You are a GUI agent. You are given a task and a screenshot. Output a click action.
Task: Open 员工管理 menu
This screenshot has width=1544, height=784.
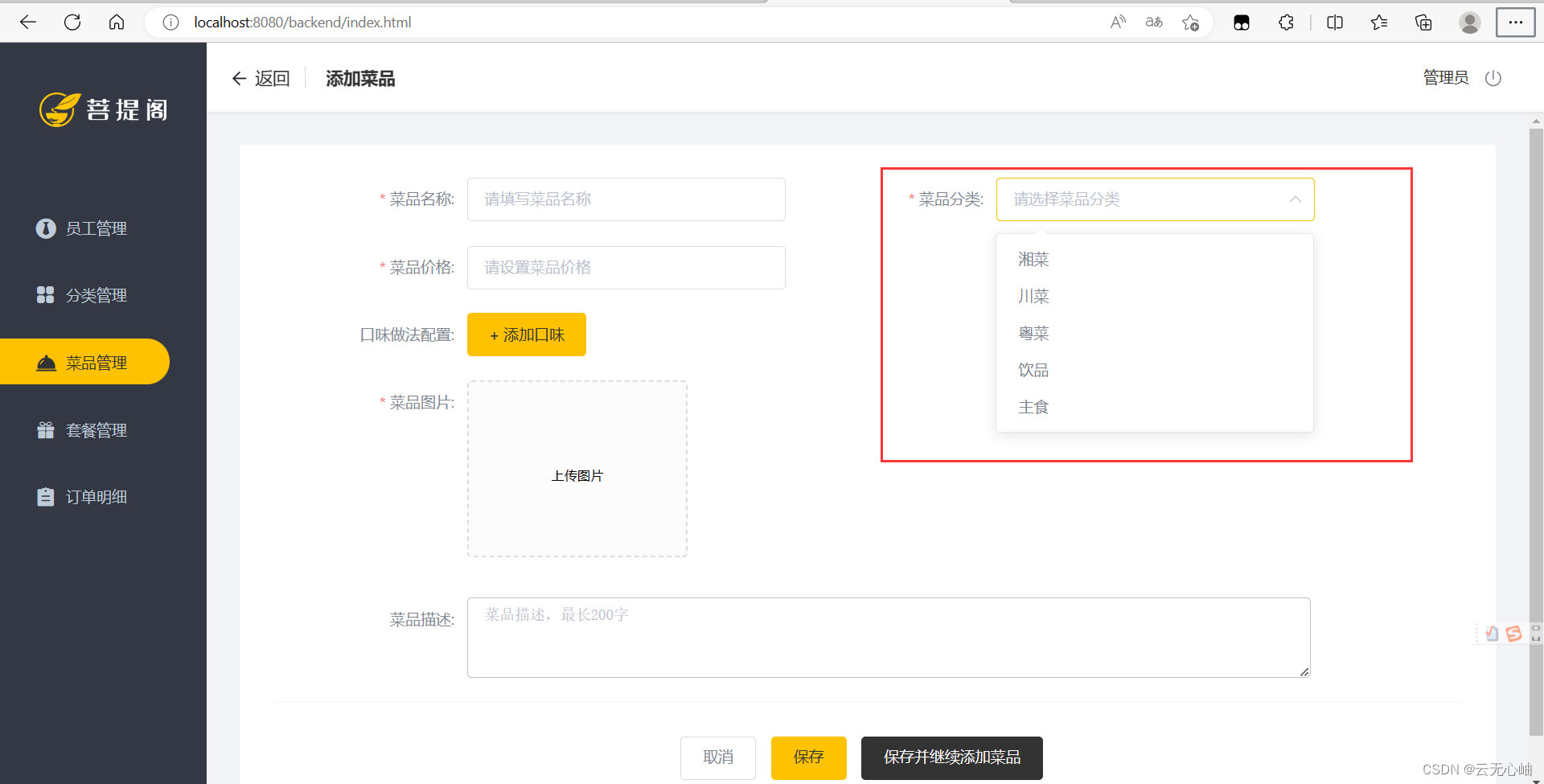82,228
